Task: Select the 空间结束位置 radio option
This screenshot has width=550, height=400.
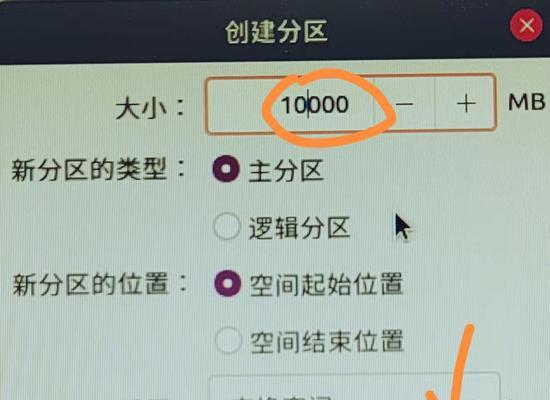Action: 228,340
